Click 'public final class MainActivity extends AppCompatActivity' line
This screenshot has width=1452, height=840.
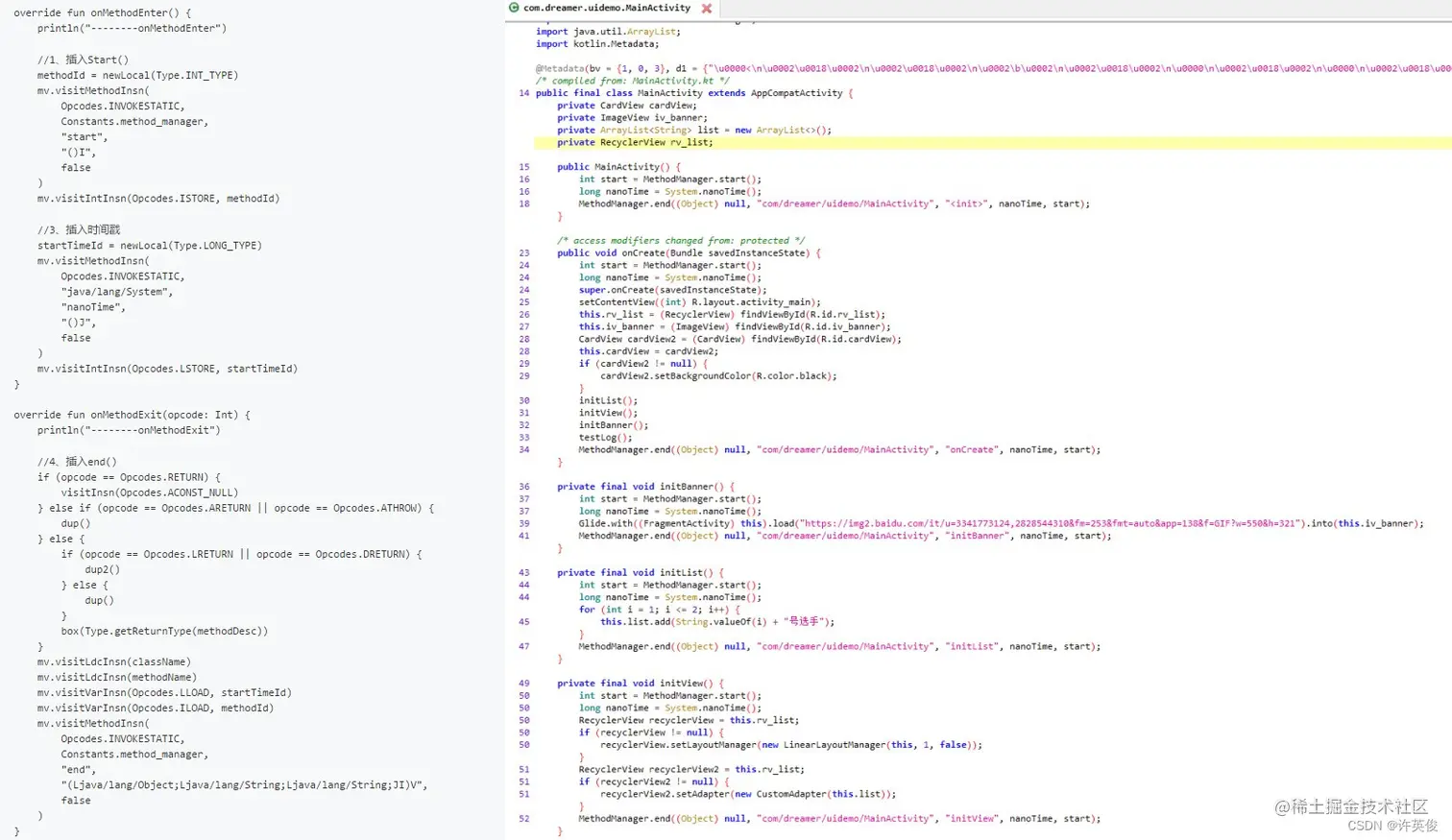coord(694,93)
